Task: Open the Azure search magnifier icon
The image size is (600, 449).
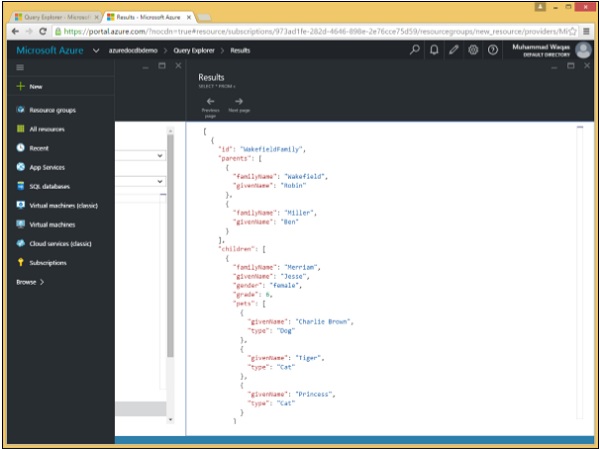Action: pyautogui.click(x=415, y=50)
